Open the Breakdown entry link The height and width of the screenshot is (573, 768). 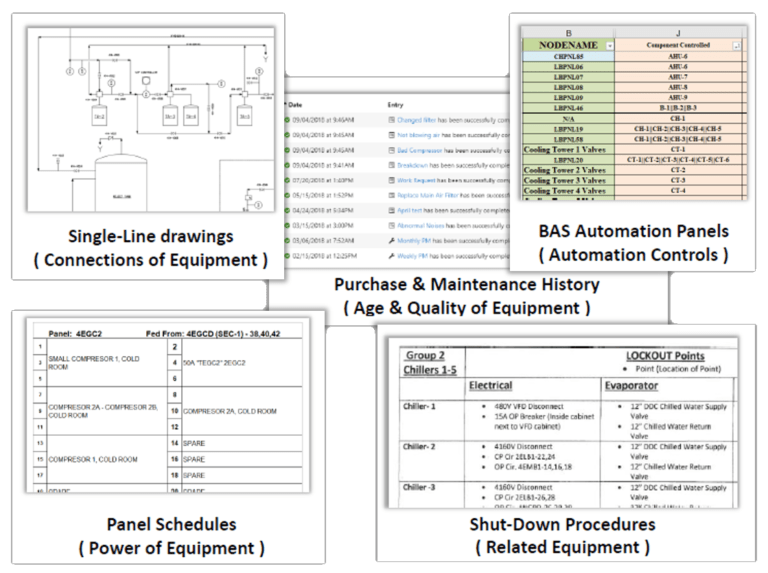pyautogui.click(x=412, y=166)
